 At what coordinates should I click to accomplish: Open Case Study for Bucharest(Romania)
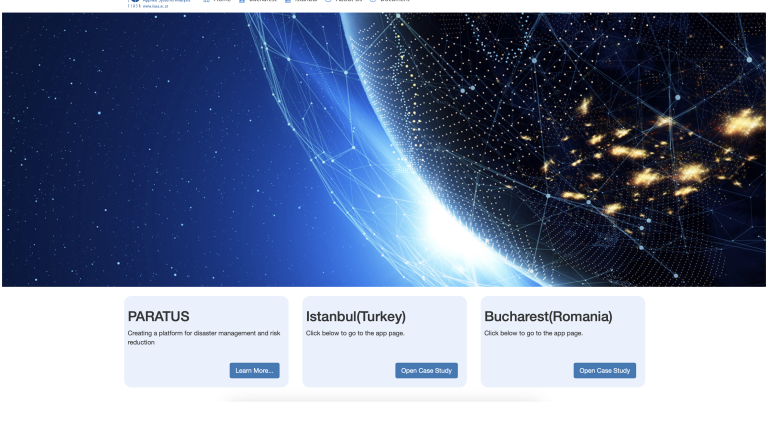point(604,370)
